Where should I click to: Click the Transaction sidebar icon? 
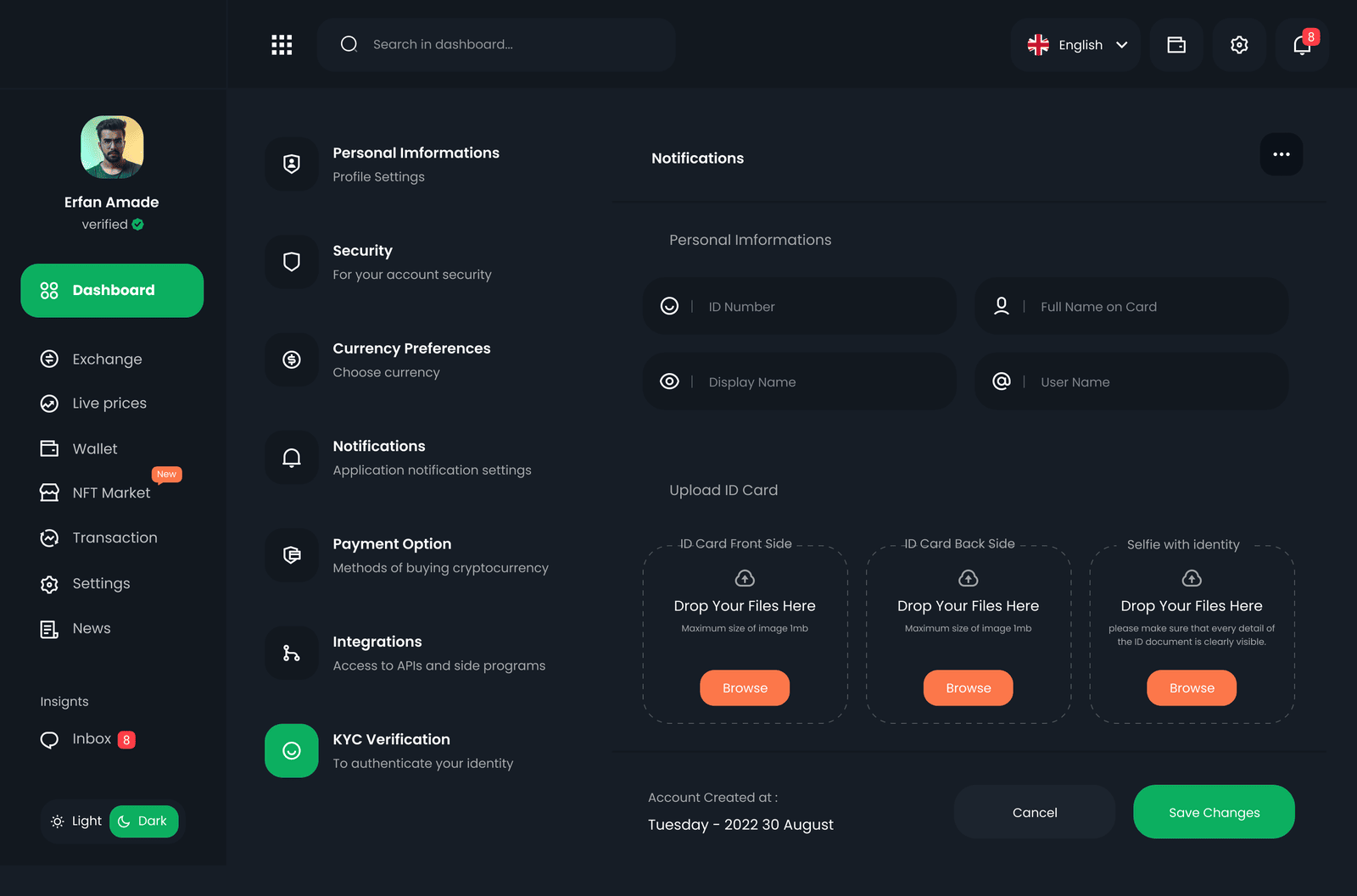pos(49,538)
